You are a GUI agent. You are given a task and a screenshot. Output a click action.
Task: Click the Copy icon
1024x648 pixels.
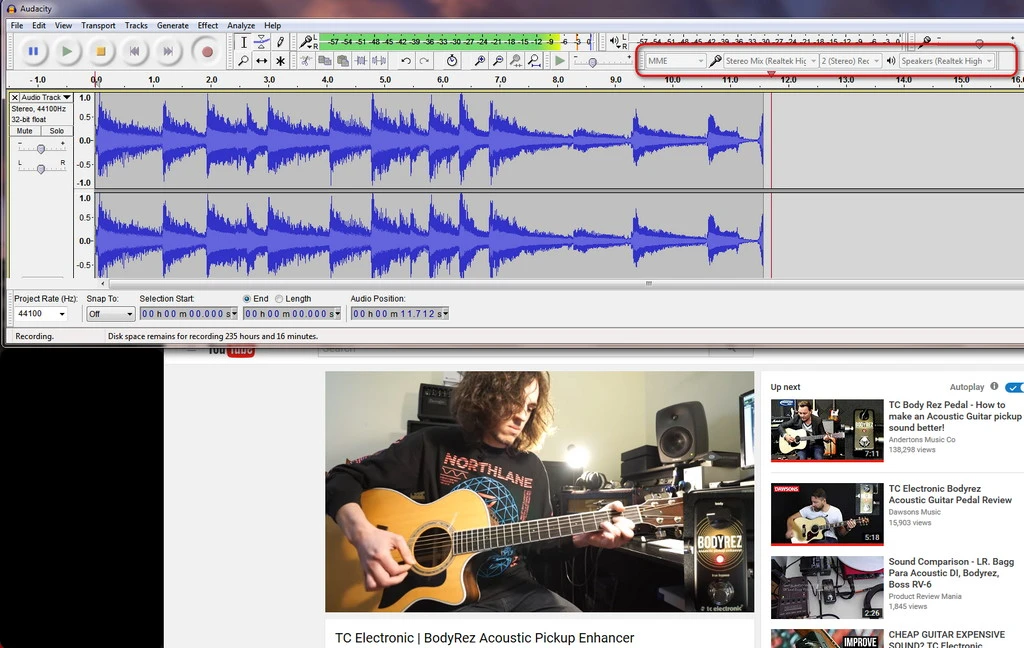point(324,61)
